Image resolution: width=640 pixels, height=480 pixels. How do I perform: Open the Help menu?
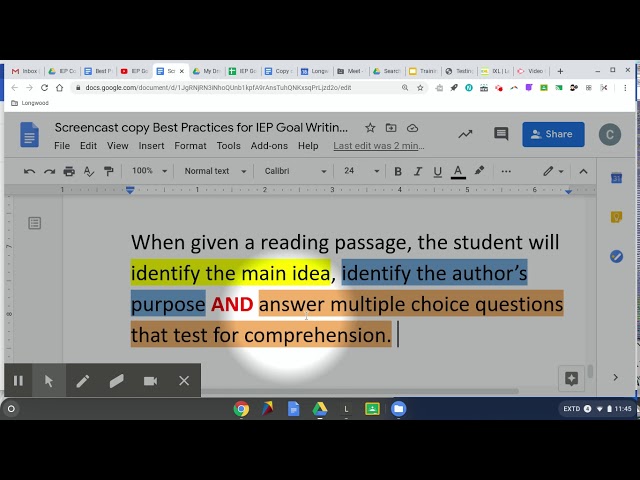point(308,146)
